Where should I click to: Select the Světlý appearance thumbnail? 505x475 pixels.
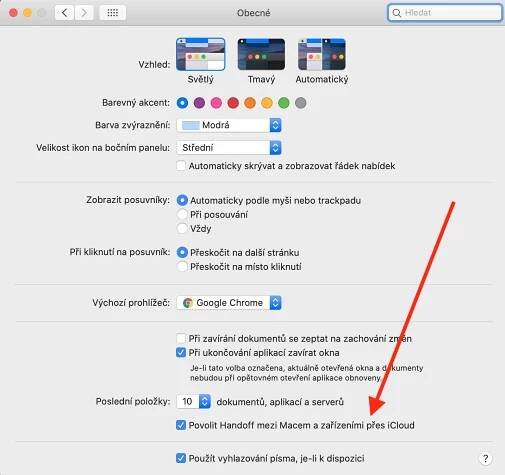click(x=201, y=54)
